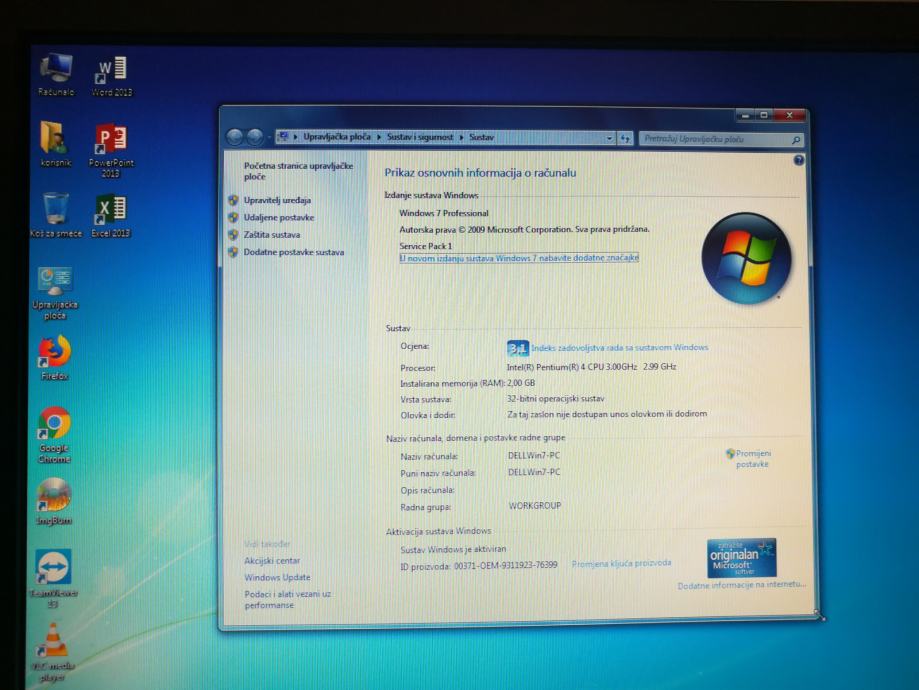Open Dodatne postavke sustava link
The image size is (919, 690).
tap(294, 252)
